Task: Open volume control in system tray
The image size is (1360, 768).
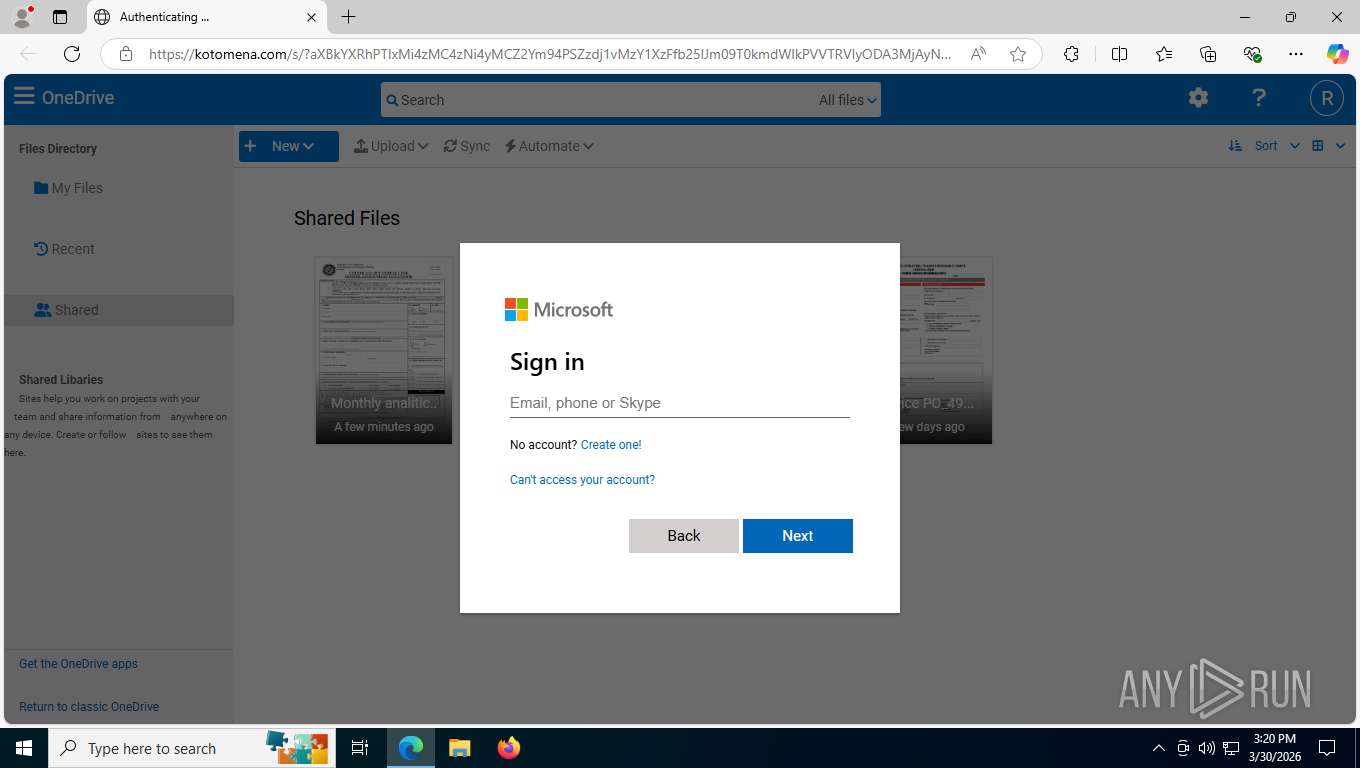Action: pyautogui.click(x=1207, y=748)
